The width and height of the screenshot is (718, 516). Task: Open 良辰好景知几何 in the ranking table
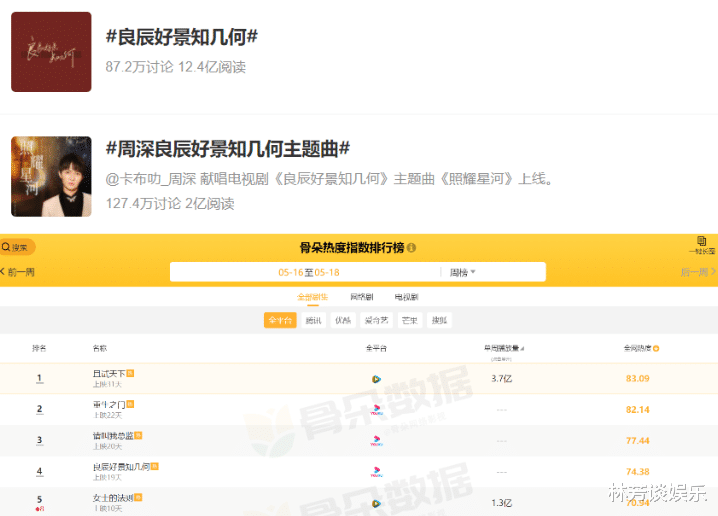click(121, 467)
